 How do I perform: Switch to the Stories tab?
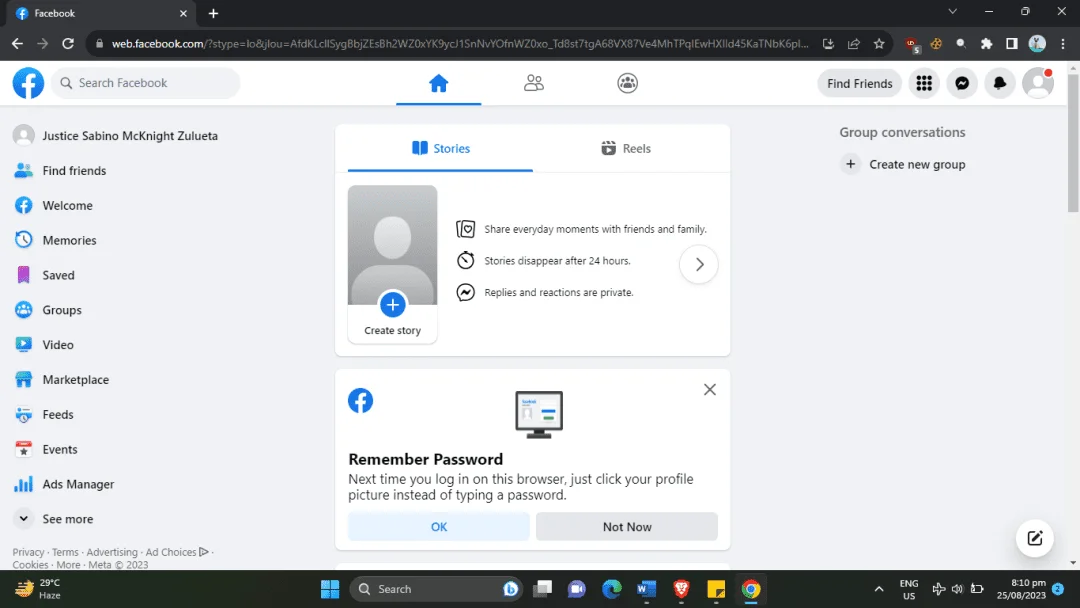tap(440, 149)
